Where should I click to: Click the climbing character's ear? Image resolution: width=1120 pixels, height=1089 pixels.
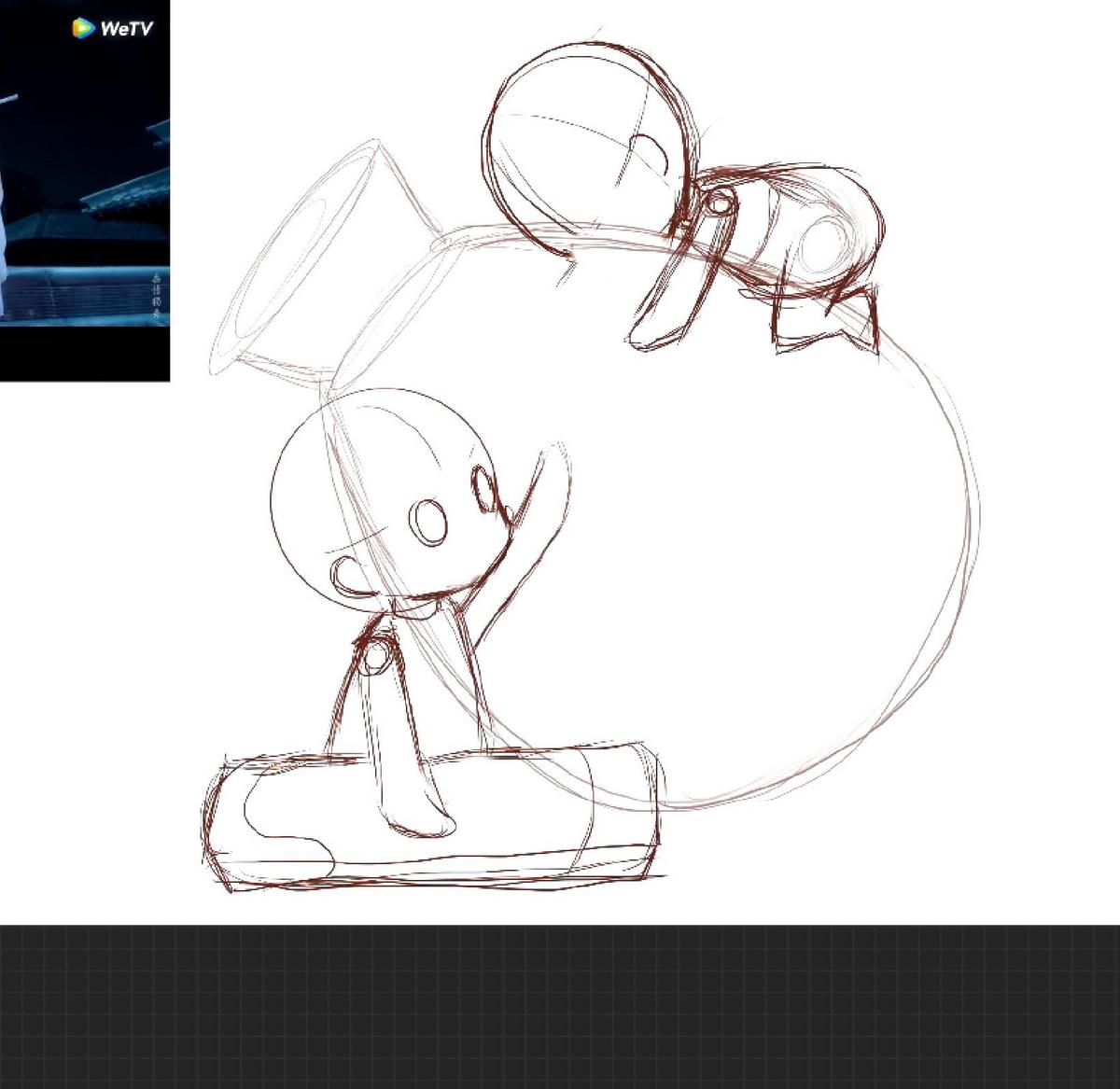point(651,155)
